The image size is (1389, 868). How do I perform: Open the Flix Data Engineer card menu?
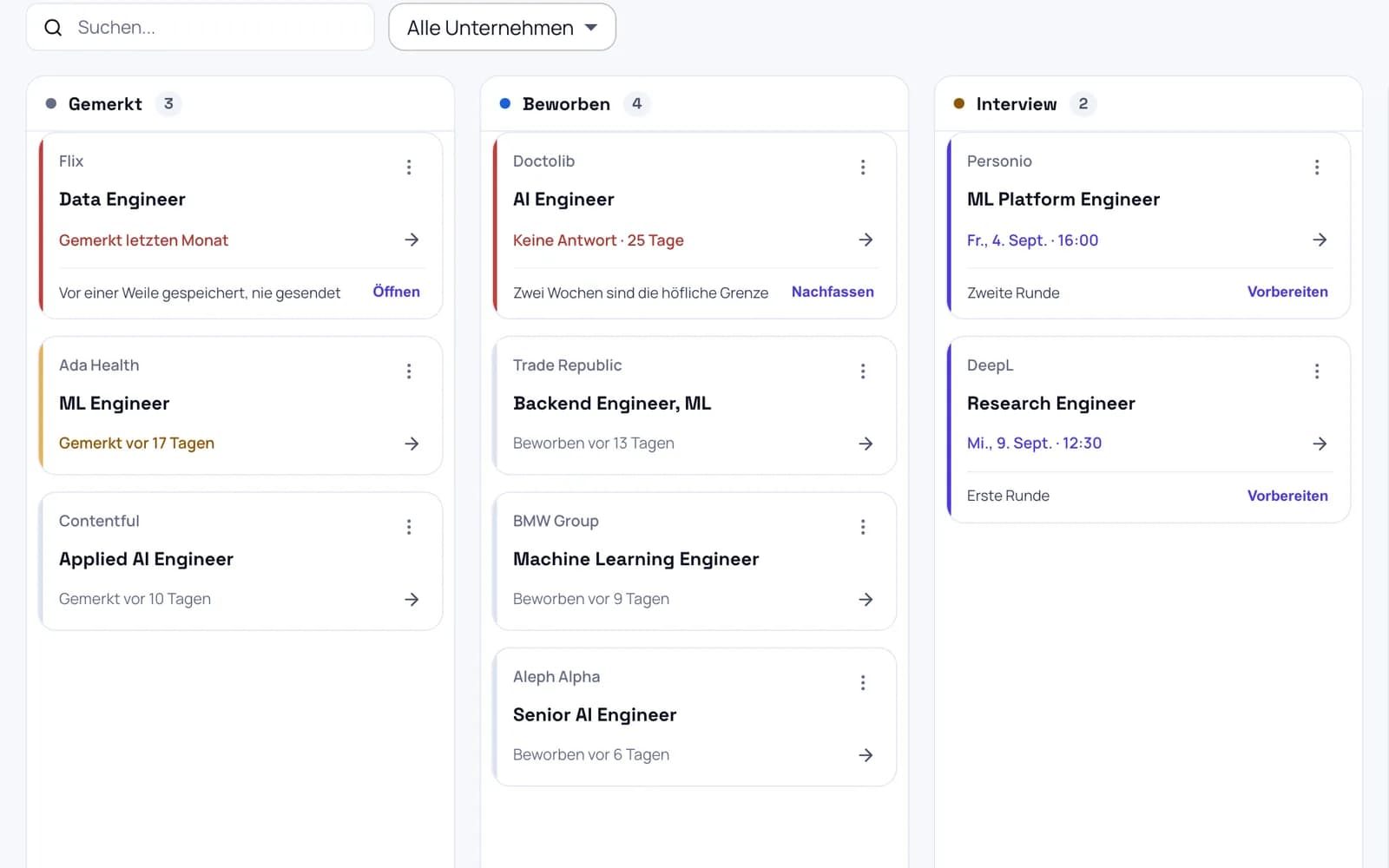pos(409,167)
